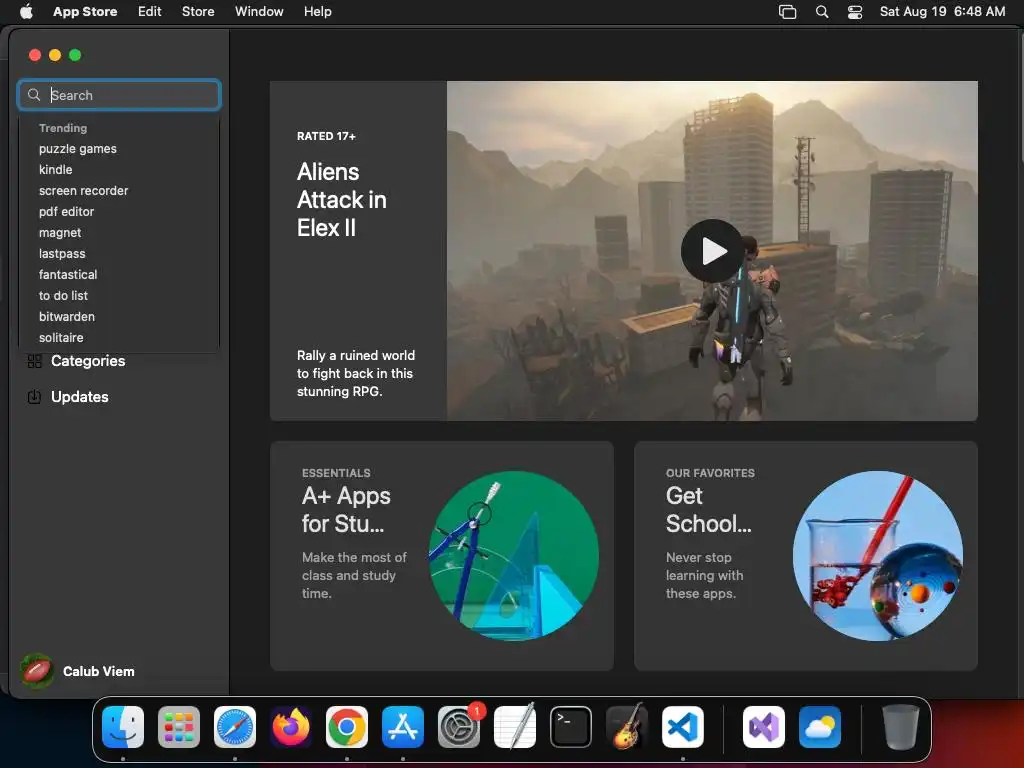1024x768 pixels.
Task: Launch Firefox from the Dock
Action: click(x=291, y=727)
